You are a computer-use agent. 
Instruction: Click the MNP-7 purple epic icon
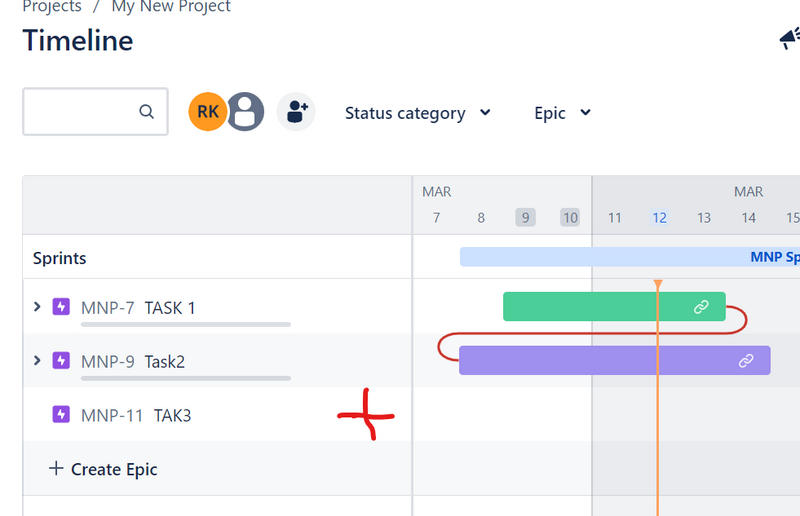coord(61,307)
